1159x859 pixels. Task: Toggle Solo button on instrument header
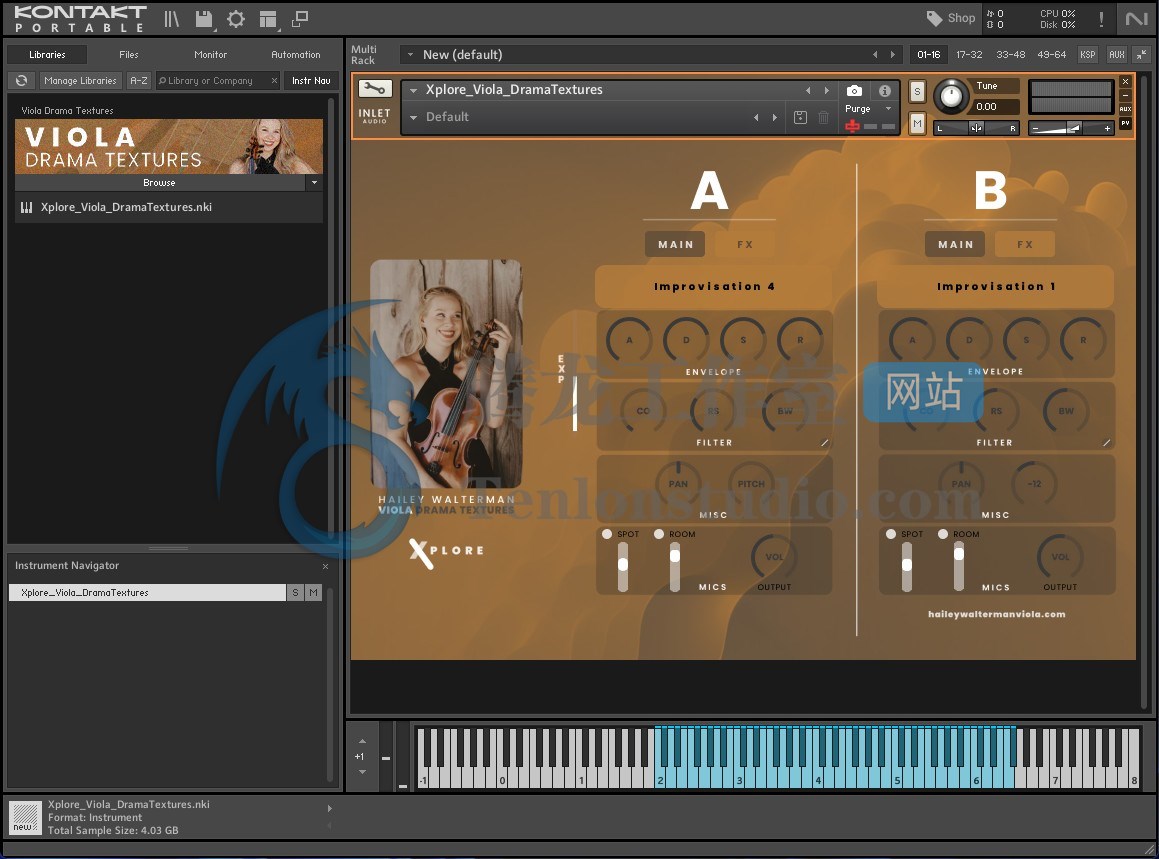tap(917, 91)
